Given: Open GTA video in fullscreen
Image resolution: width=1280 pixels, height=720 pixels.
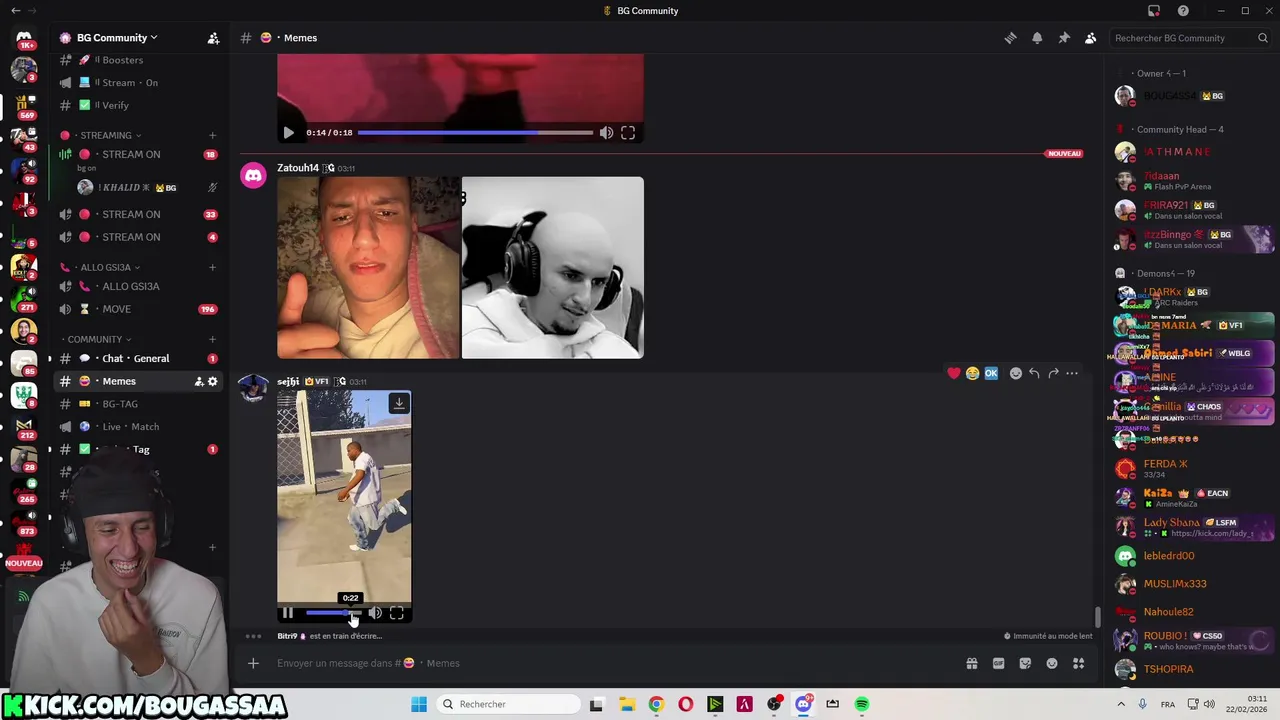Looking at the screenshot, I should tap(397, 613).
